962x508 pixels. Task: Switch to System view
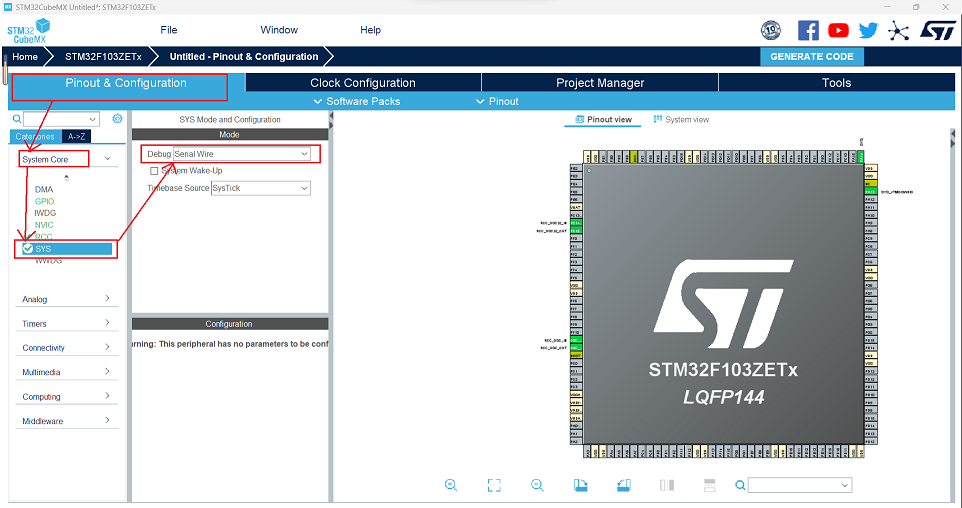[x=681, y=120]
